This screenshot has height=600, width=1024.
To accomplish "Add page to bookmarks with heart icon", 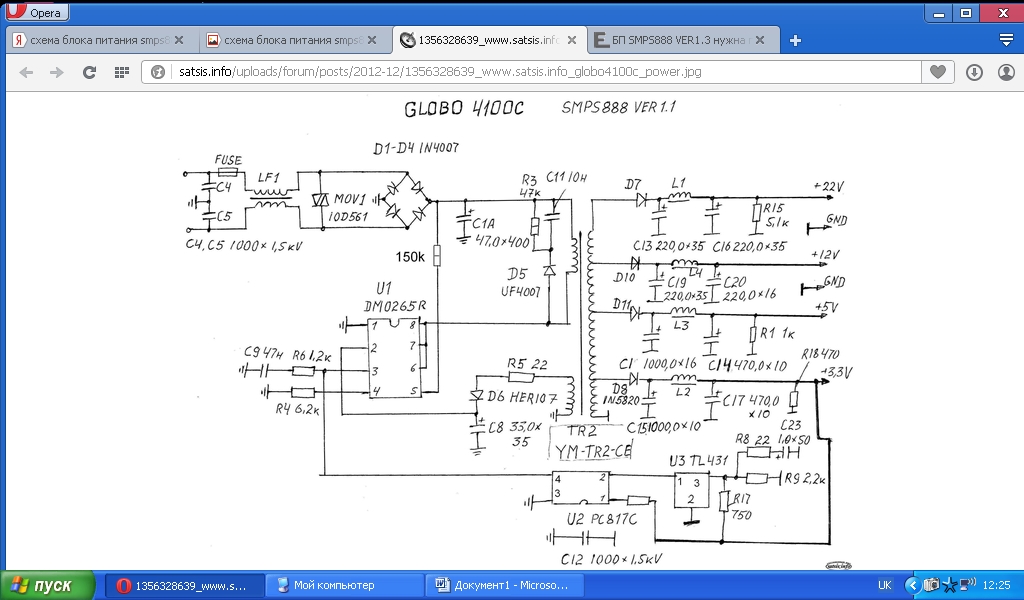I will click(937, 72).
